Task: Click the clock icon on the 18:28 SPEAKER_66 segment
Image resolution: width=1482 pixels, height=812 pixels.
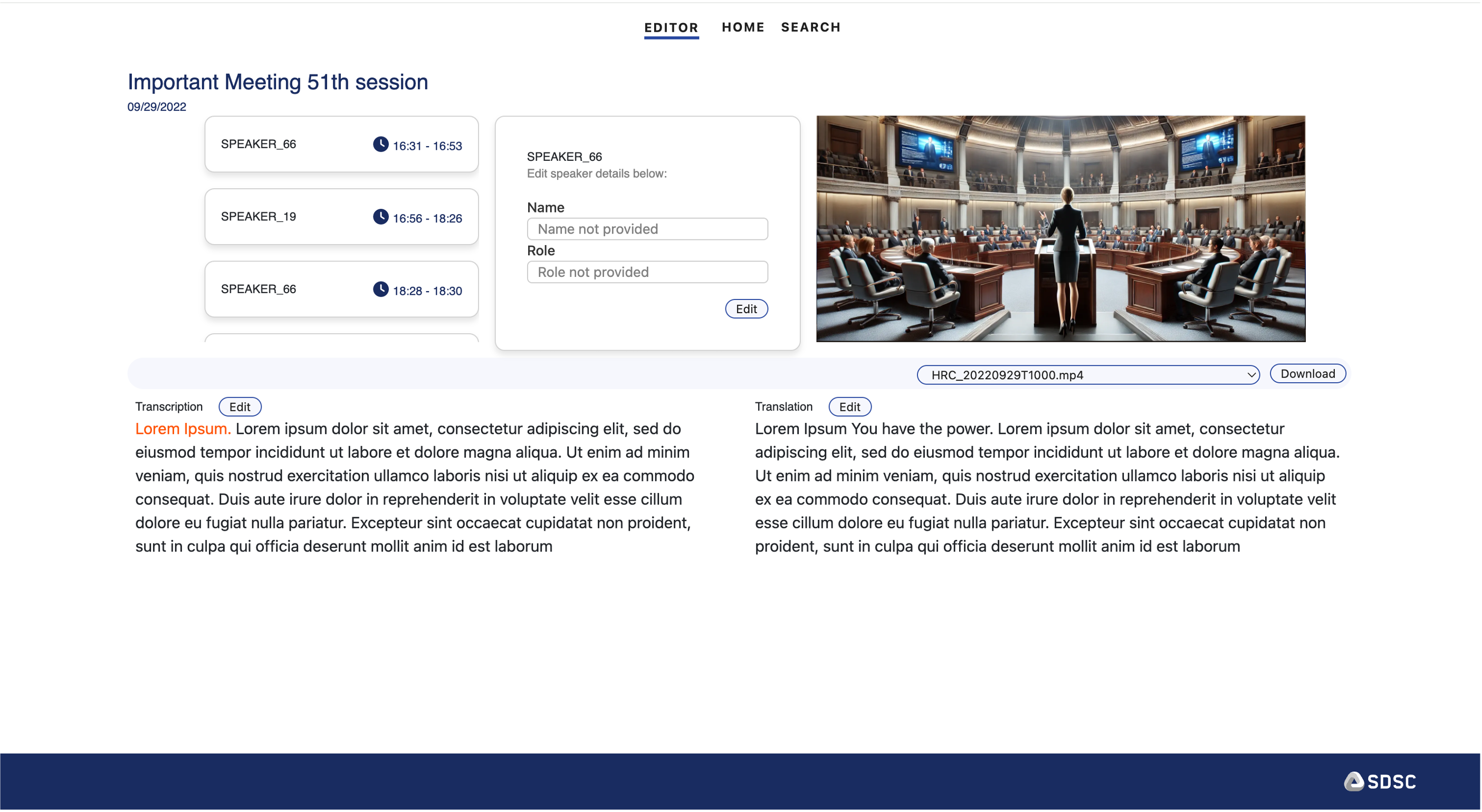Action: [x=381, y=289]
